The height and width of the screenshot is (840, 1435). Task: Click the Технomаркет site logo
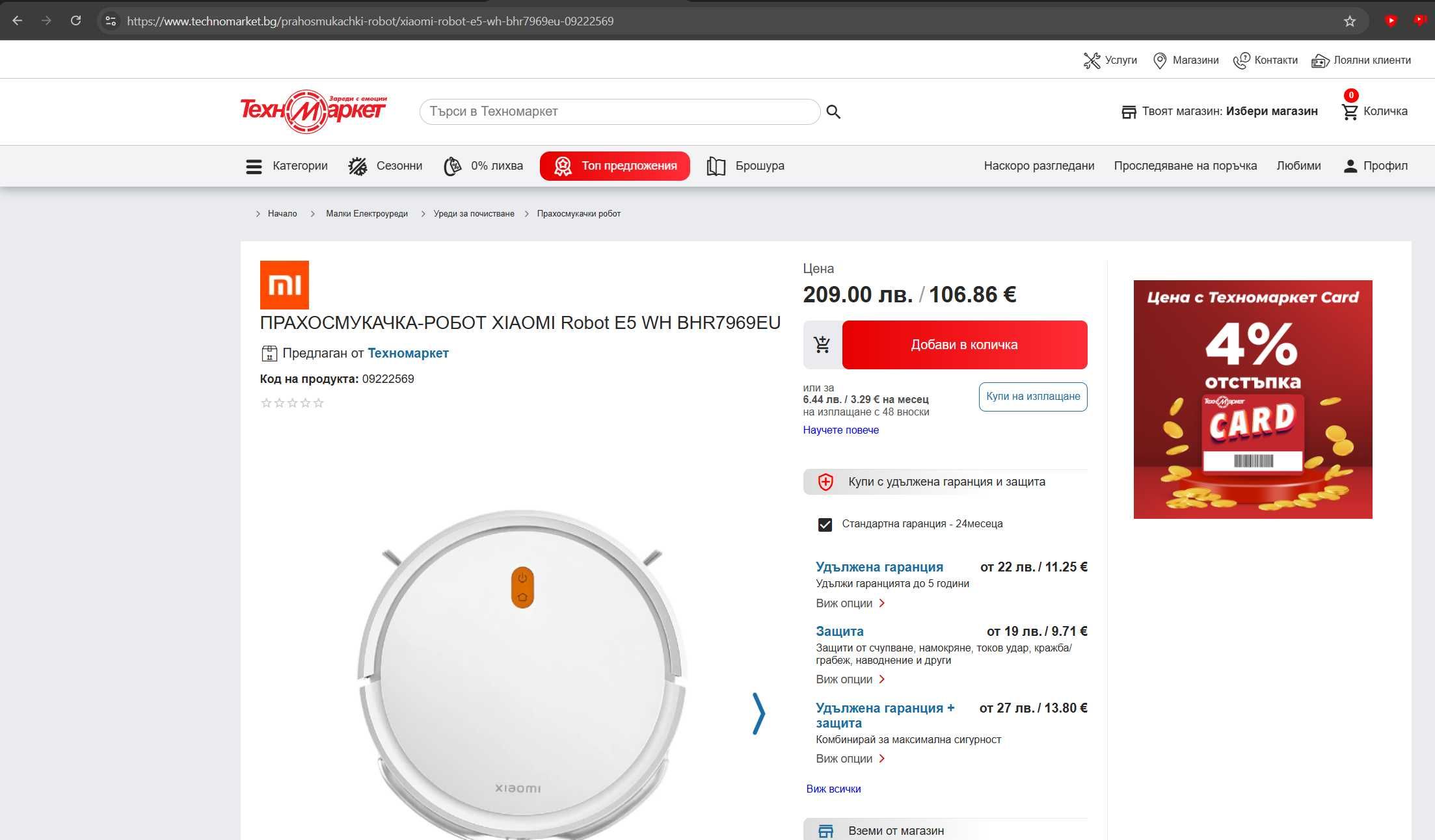(x=313, y=111)
